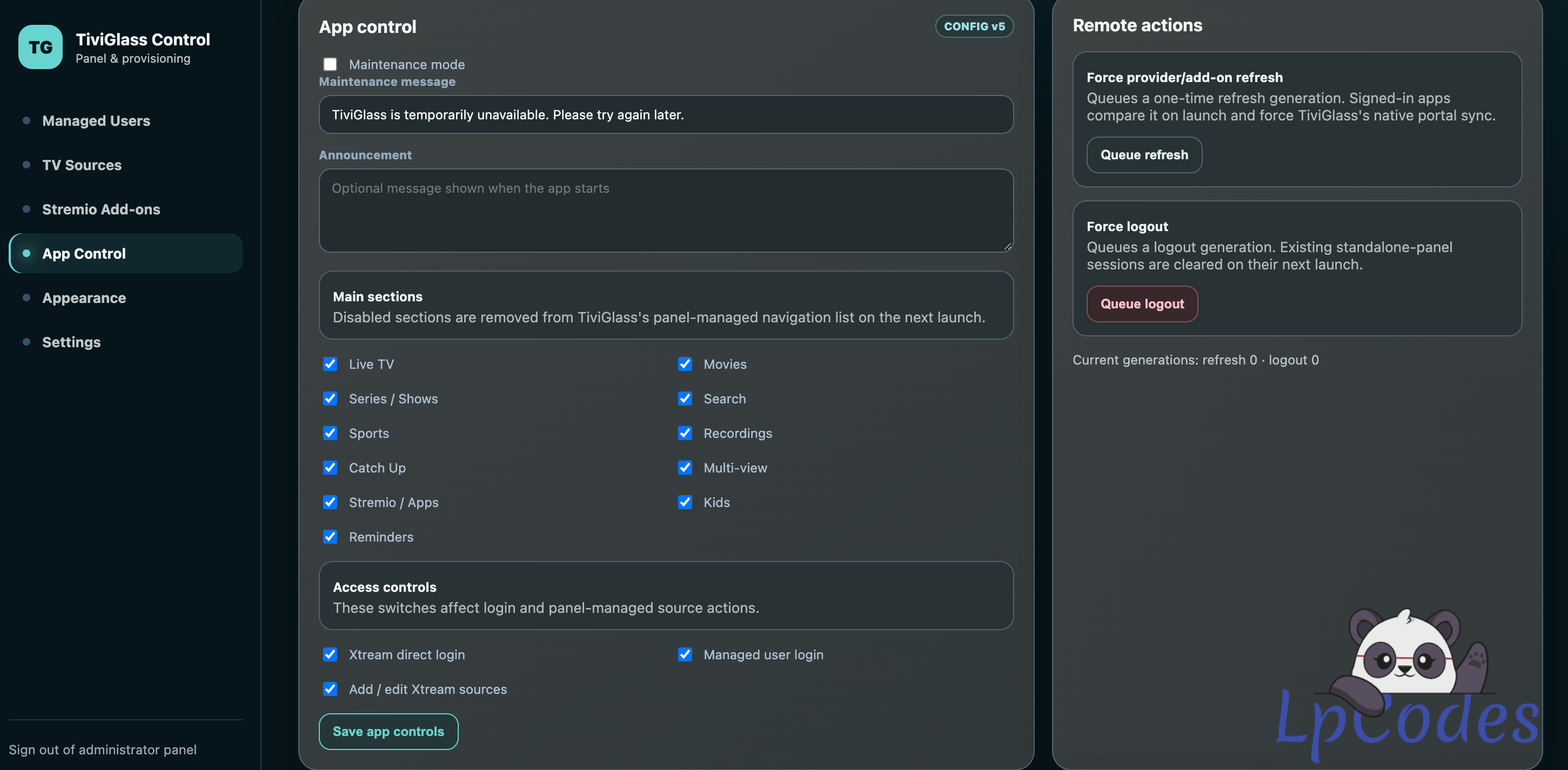
Task: Focus the Announcement text area
Action: 666,211
